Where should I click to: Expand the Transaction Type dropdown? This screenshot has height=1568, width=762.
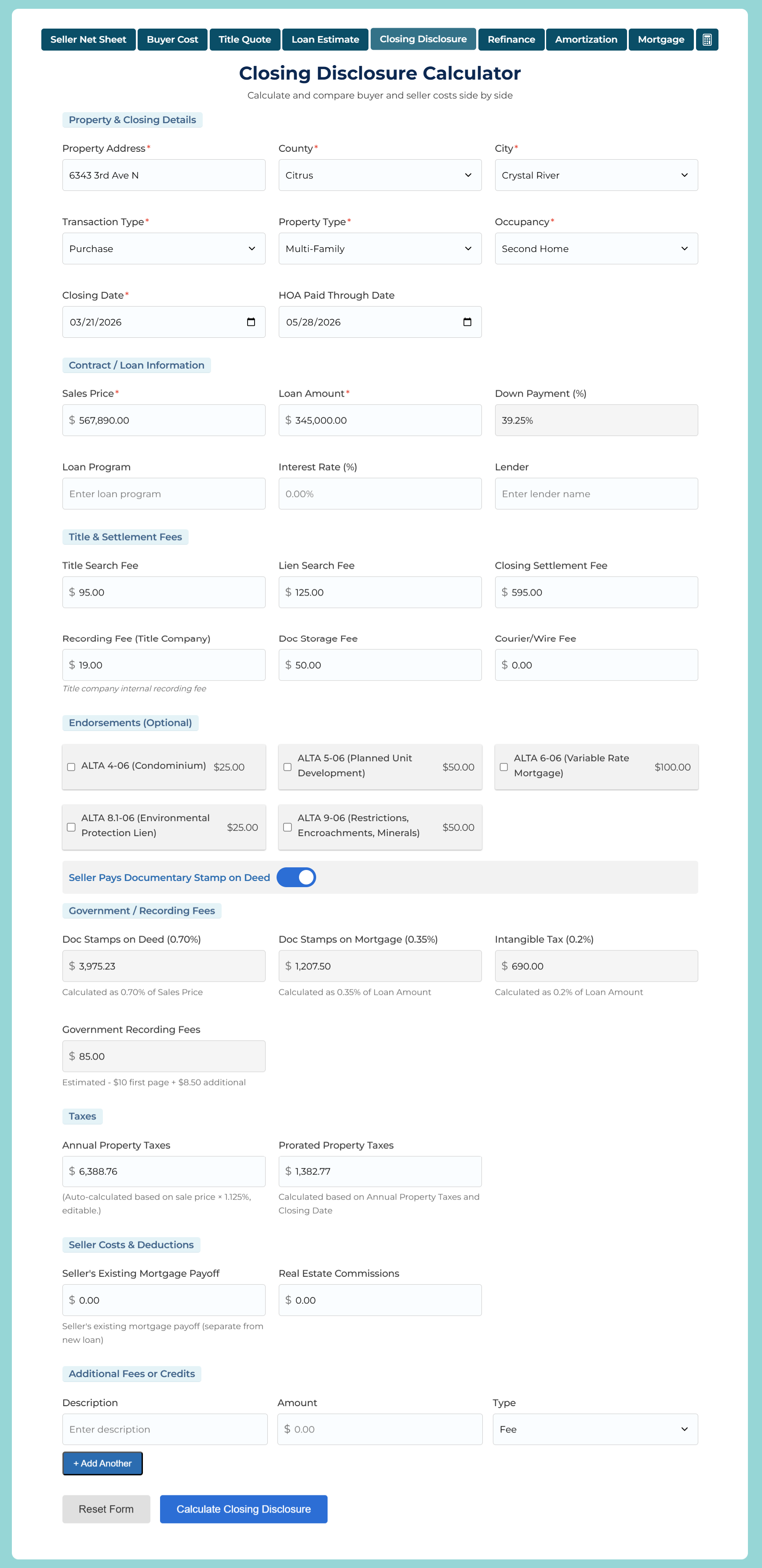(163, 249)
